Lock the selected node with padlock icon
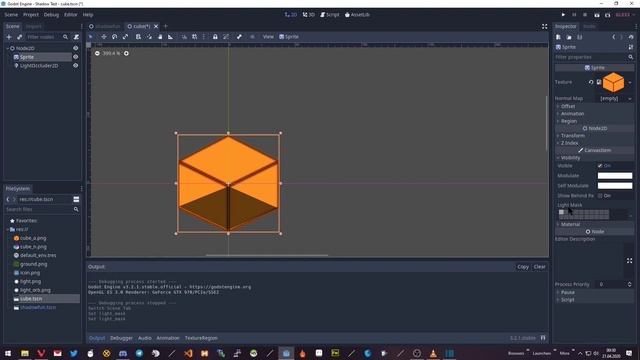The height and width of the screenshot is (360, 640). 215,37
